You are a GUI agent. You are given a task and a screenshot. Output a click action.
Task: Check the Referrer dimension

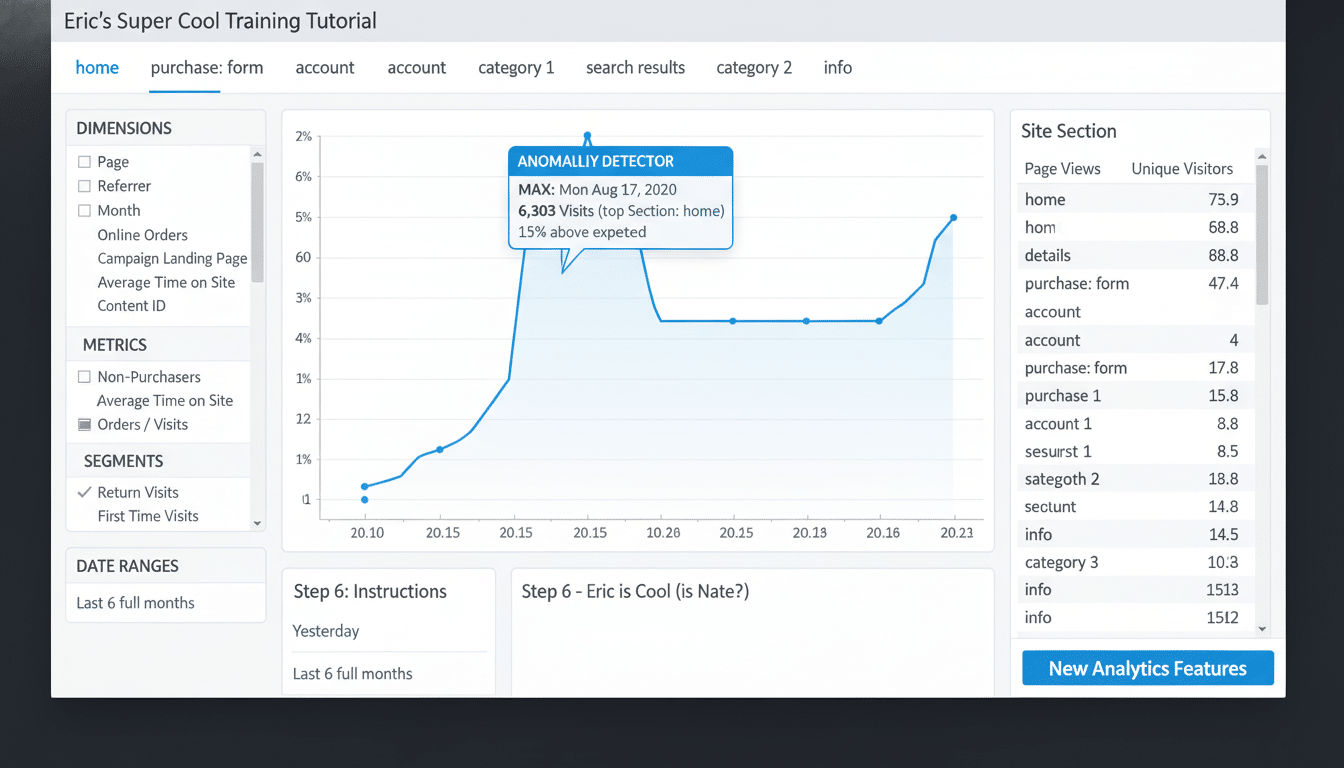pyautogui.click(x=85, y=186)
